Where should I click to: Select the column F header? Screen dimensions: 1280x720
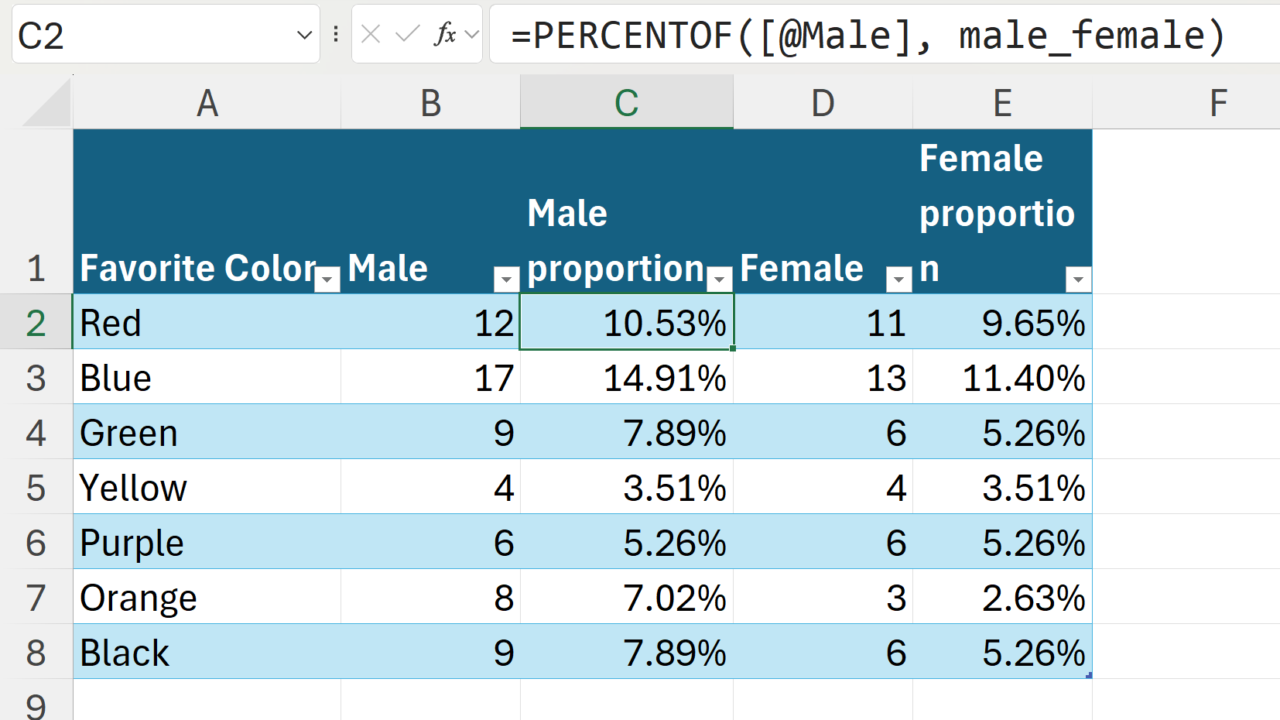click(1217, 103)
